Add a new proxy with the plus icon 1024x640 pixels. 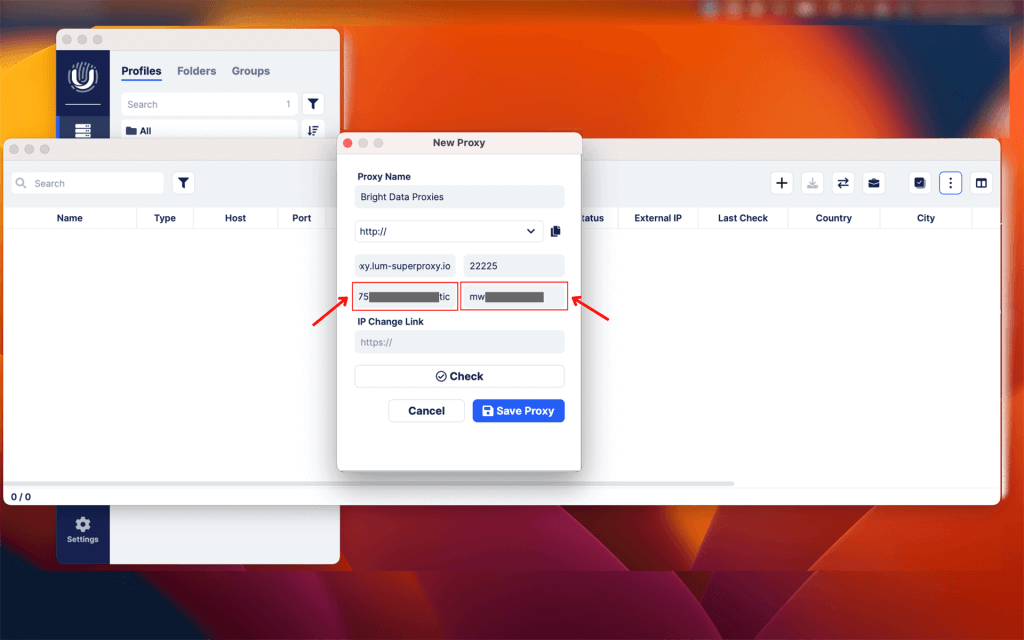781,183
